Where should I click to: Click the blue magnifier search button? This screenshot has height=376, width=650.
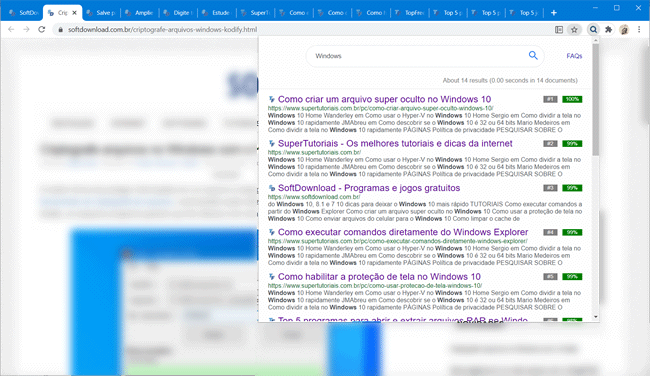(533, 55)
